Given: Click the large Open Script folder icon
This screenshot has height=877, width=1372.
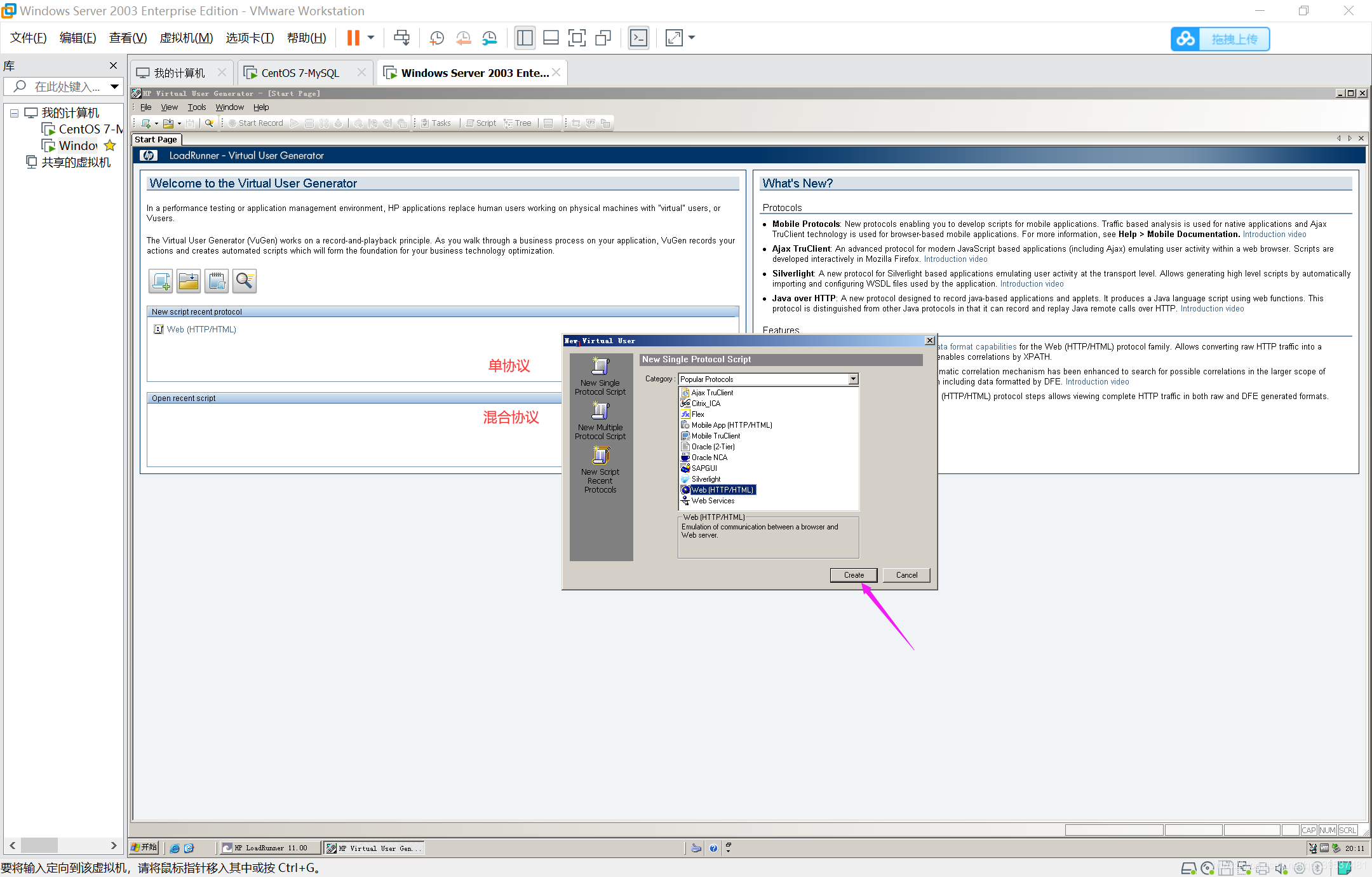Looking at the screenshot, I should pos(189,281).
